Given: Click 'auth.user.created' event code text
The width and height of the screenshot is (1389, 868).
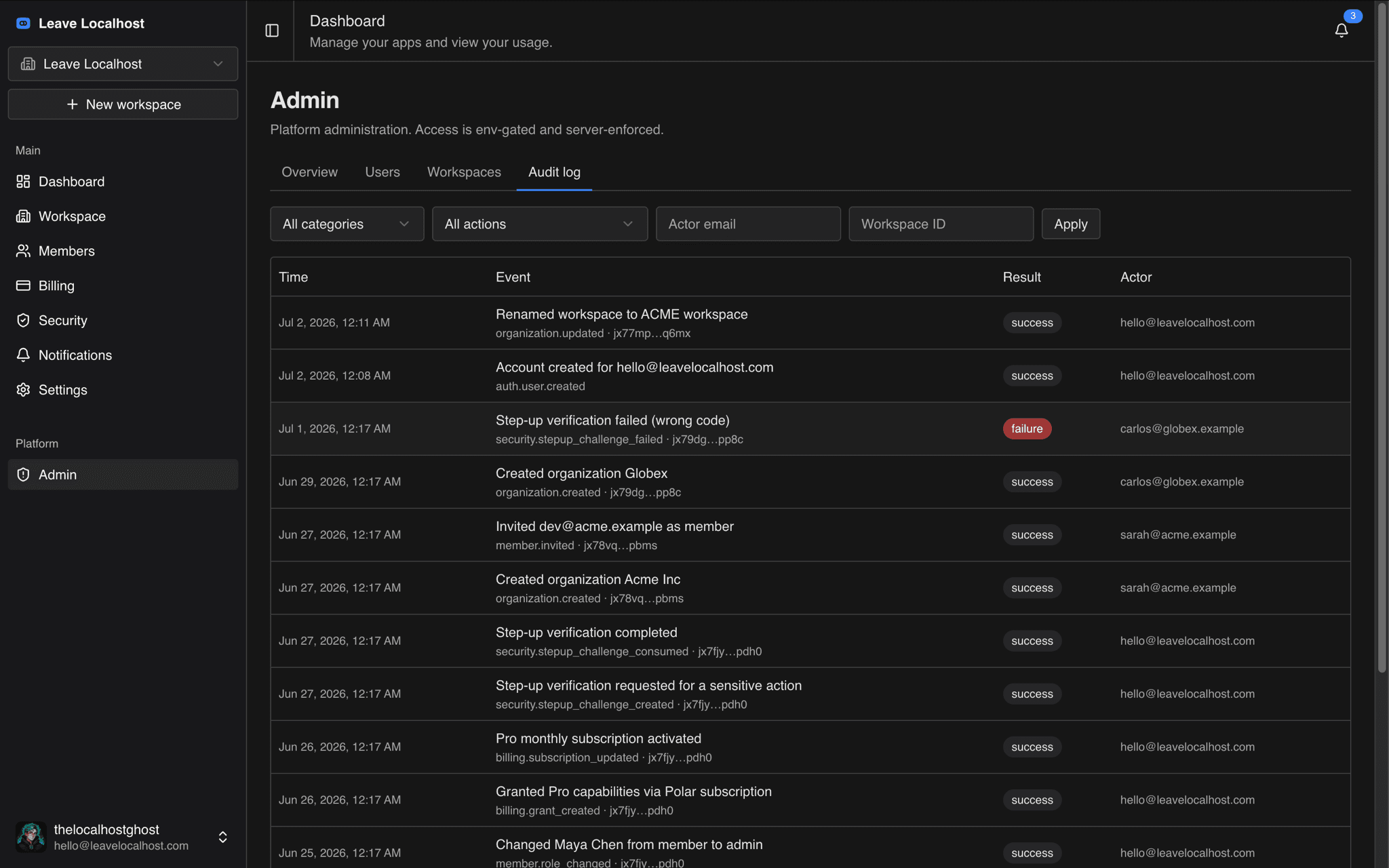Looking at the screenshot, I should point(540,387).
